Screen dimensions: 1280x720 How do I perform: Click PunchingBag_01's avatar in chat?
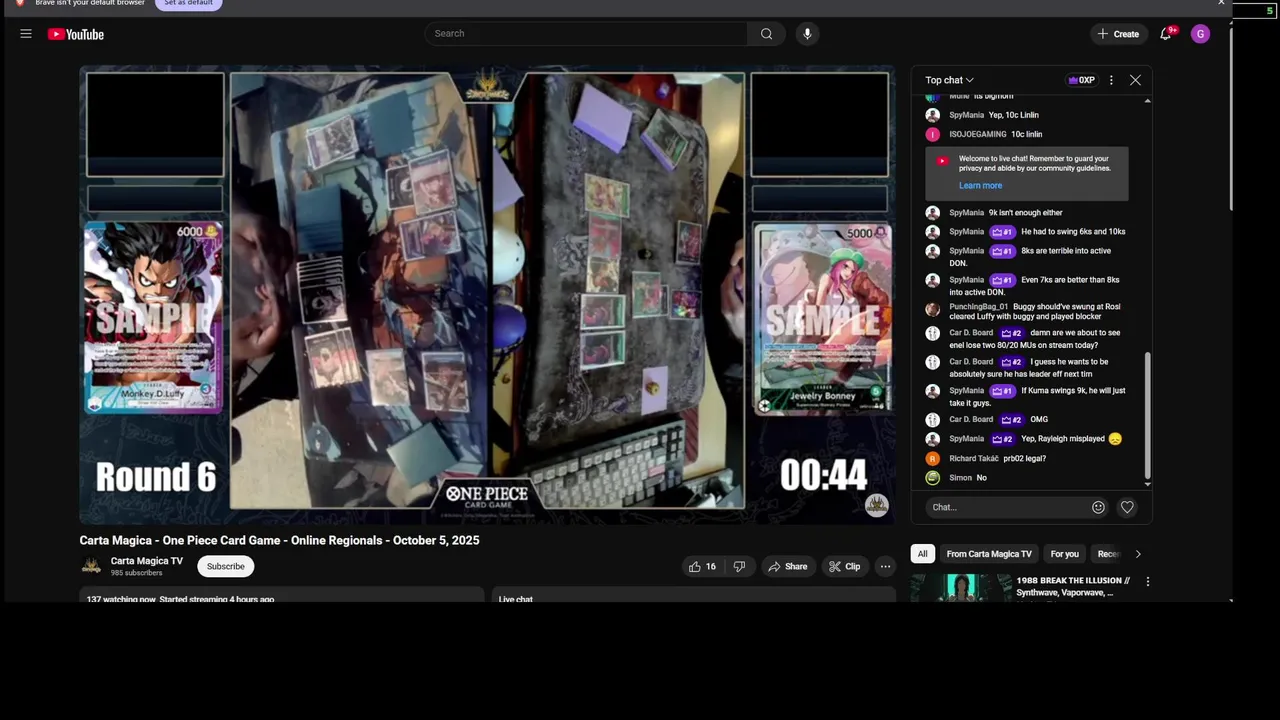pos(933,310)
